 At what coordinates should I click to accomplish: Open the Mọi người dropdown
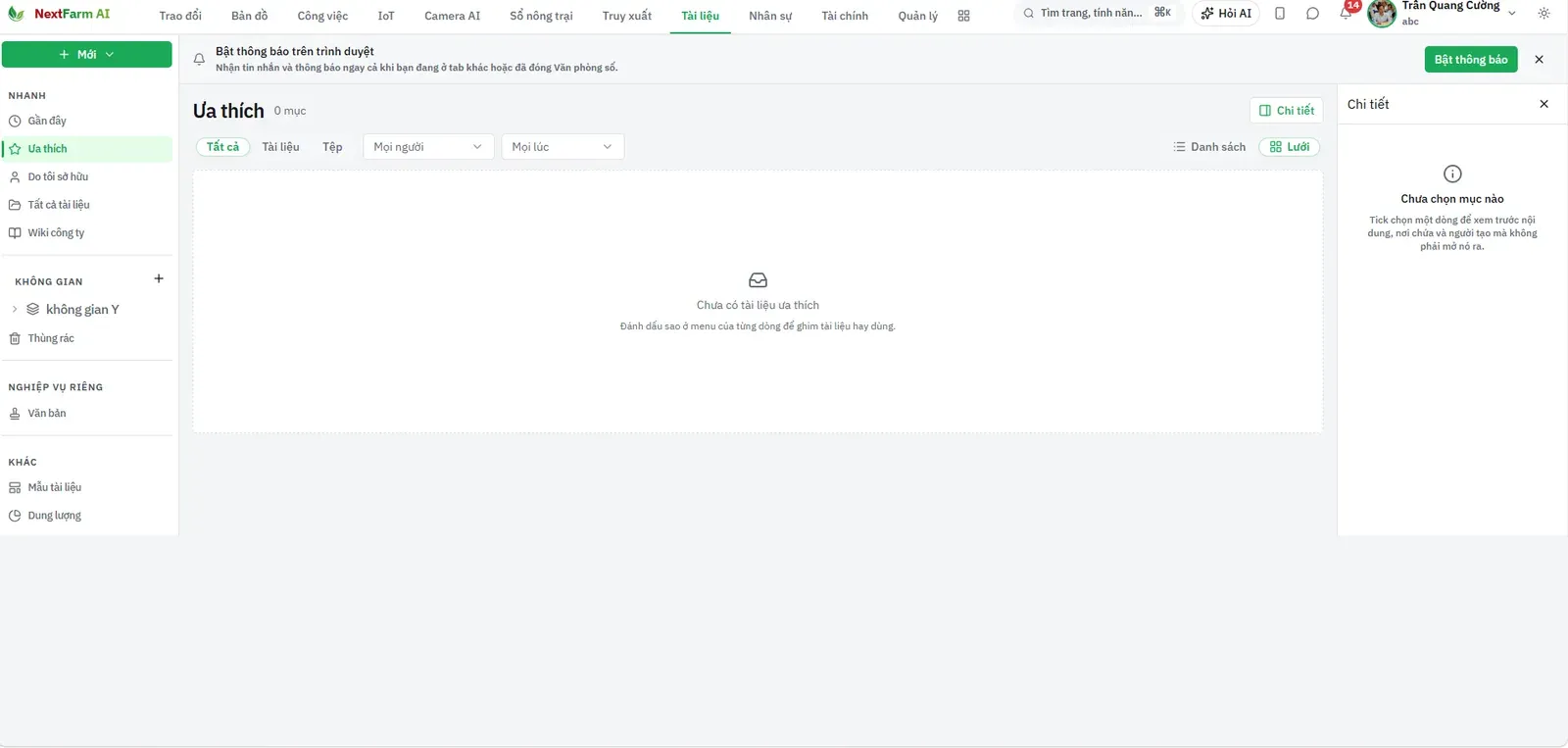(x=427, y=147)
